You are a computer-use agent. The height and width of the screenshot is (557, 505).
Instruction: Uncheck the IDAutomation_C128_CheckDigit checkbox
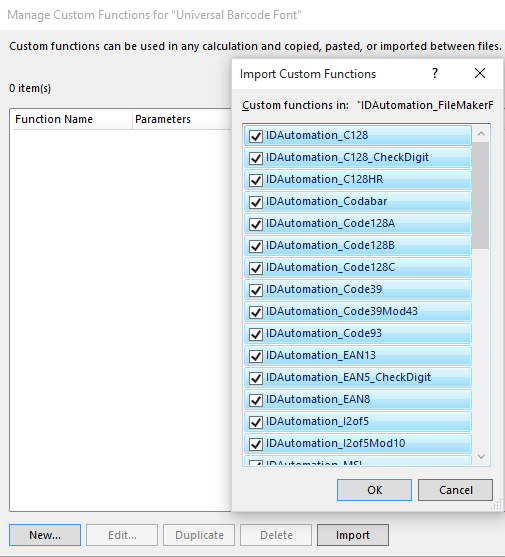[x=256, y=158]
